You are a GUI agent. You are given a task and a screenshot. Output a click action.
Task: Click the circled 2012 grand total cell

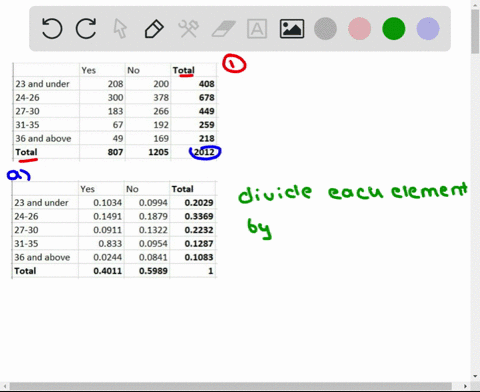click(204, 152)
